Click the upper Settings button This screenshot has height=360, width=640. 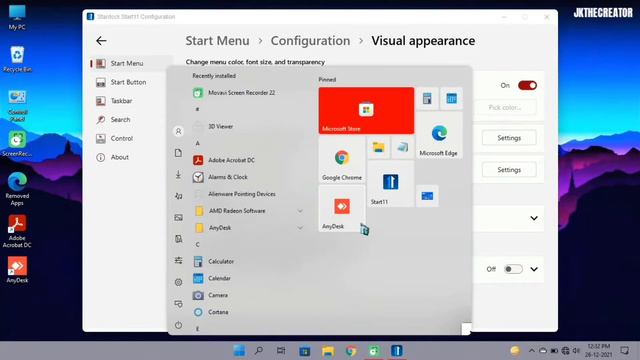[509, 138]
